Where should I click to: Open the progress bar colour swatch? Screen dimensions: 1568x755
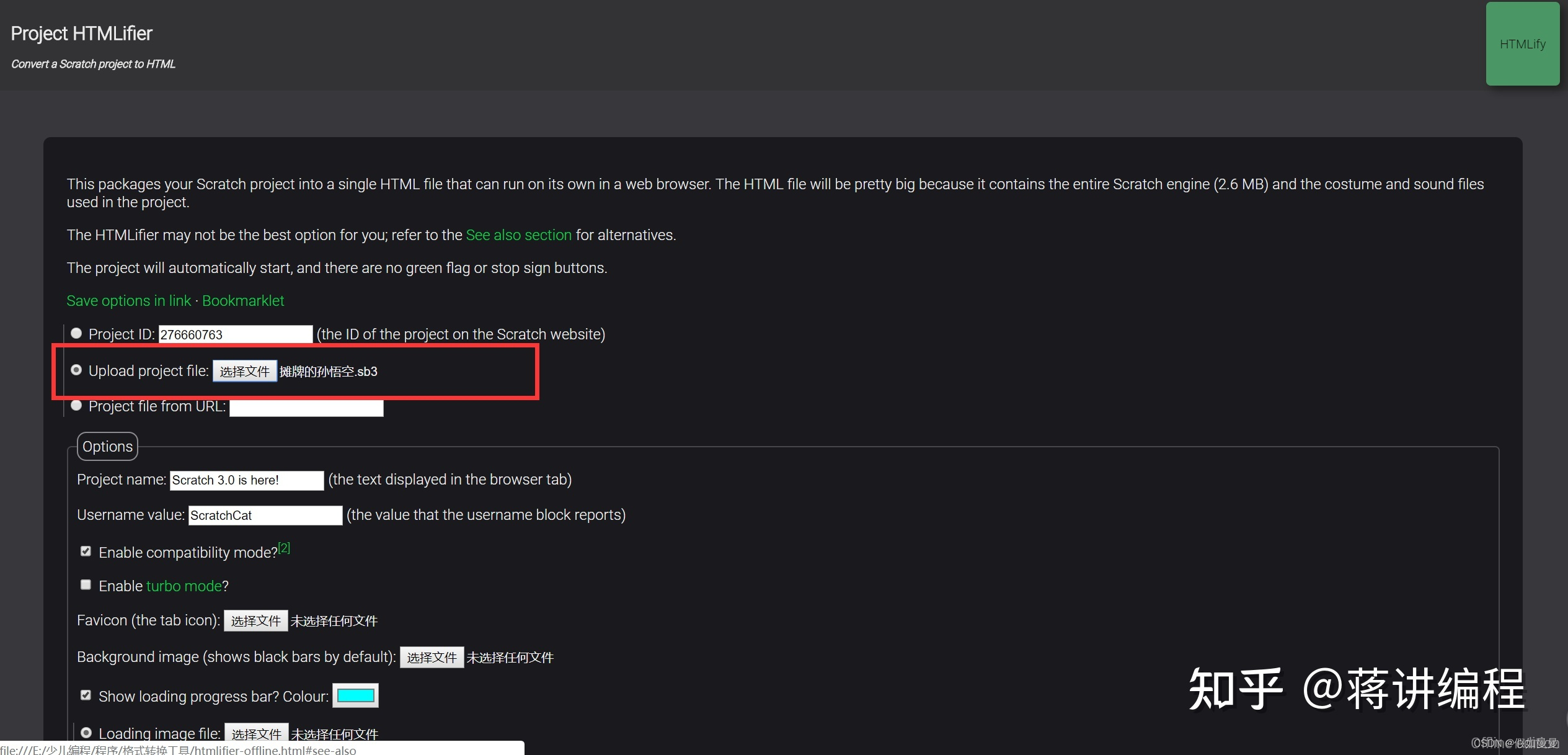point(355,695)
